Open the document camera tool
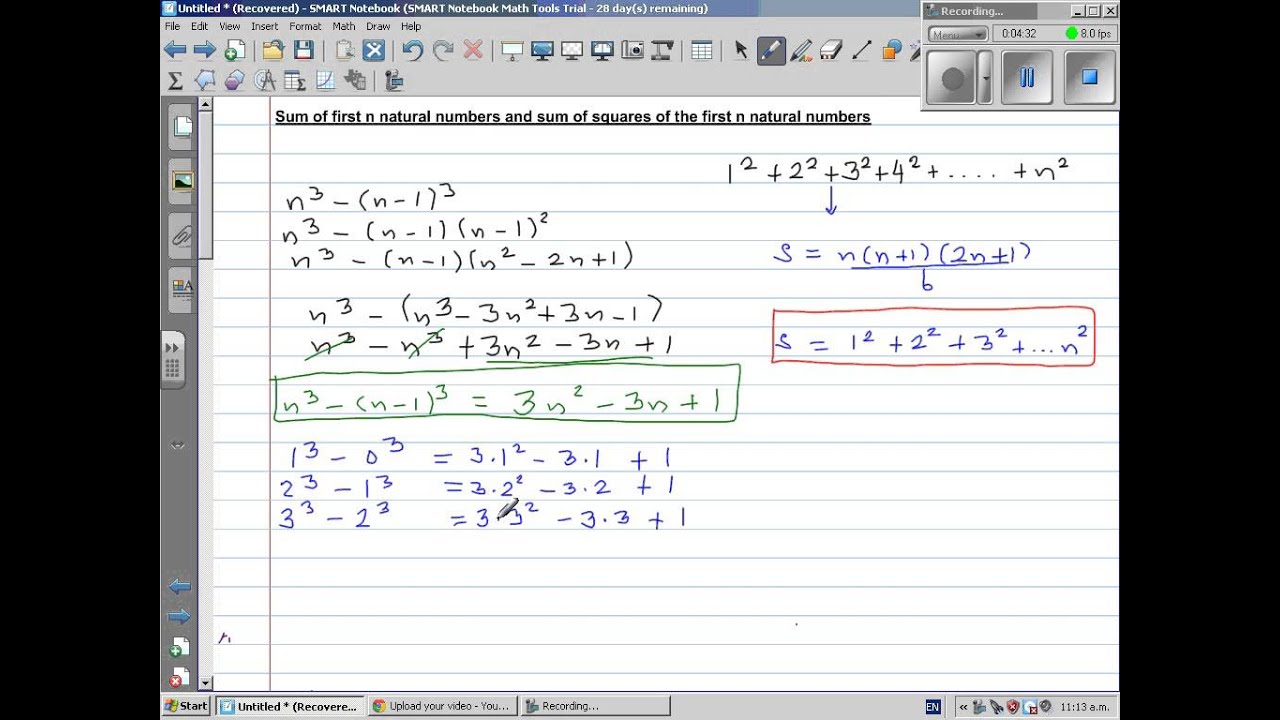Screen dimensions: 1280x720 [662, 50]
